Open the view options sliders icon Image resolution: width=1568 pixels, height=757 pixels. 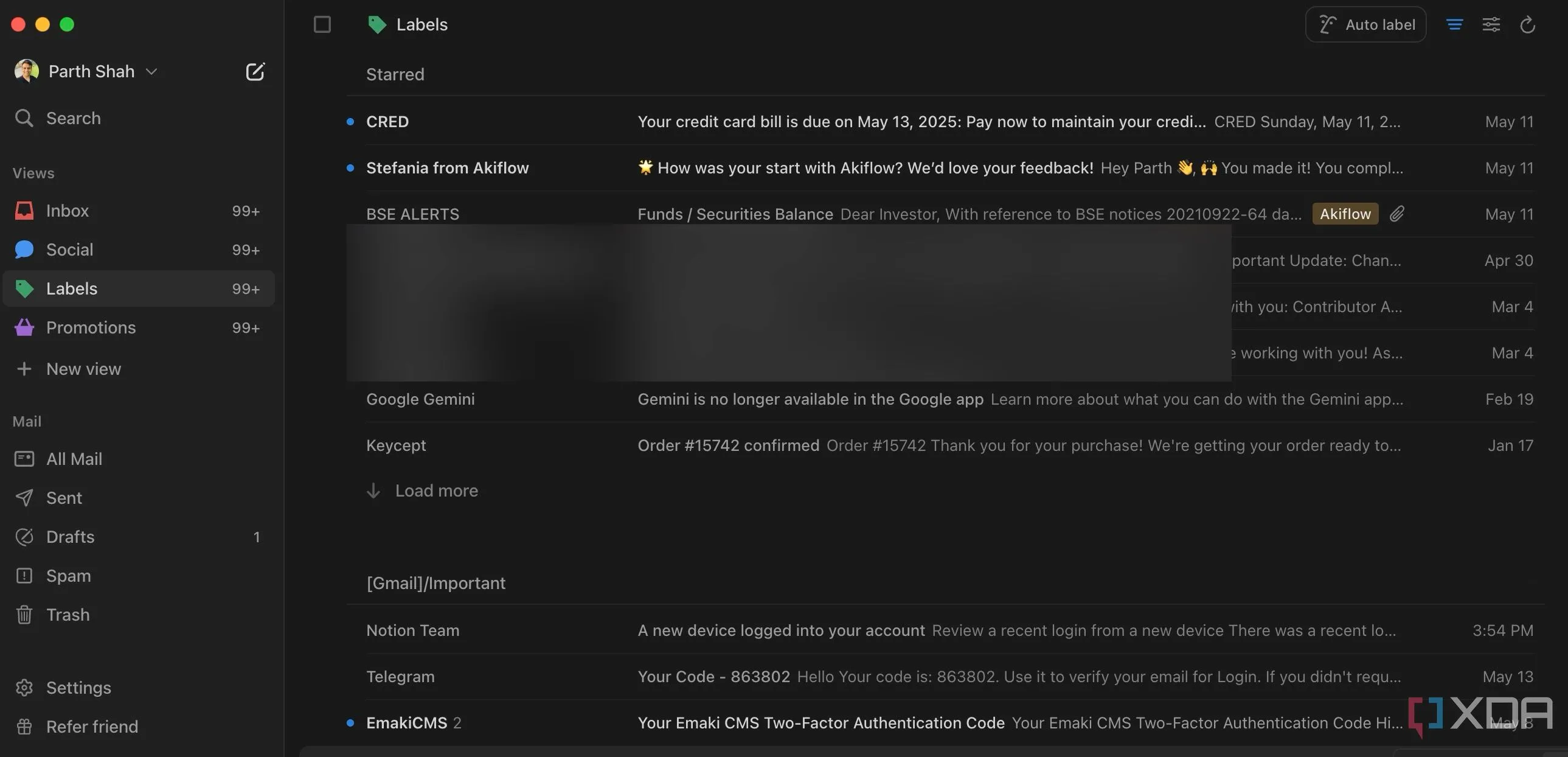pyautogui.click(x=1491, y=24)
